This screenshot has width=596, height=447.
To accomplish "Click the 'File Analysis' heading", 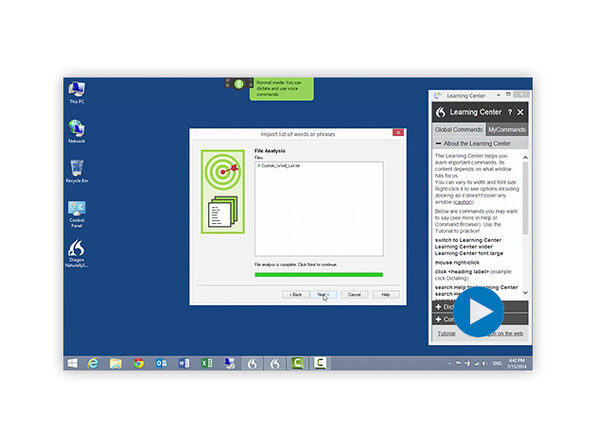I will tap(269, 151).
